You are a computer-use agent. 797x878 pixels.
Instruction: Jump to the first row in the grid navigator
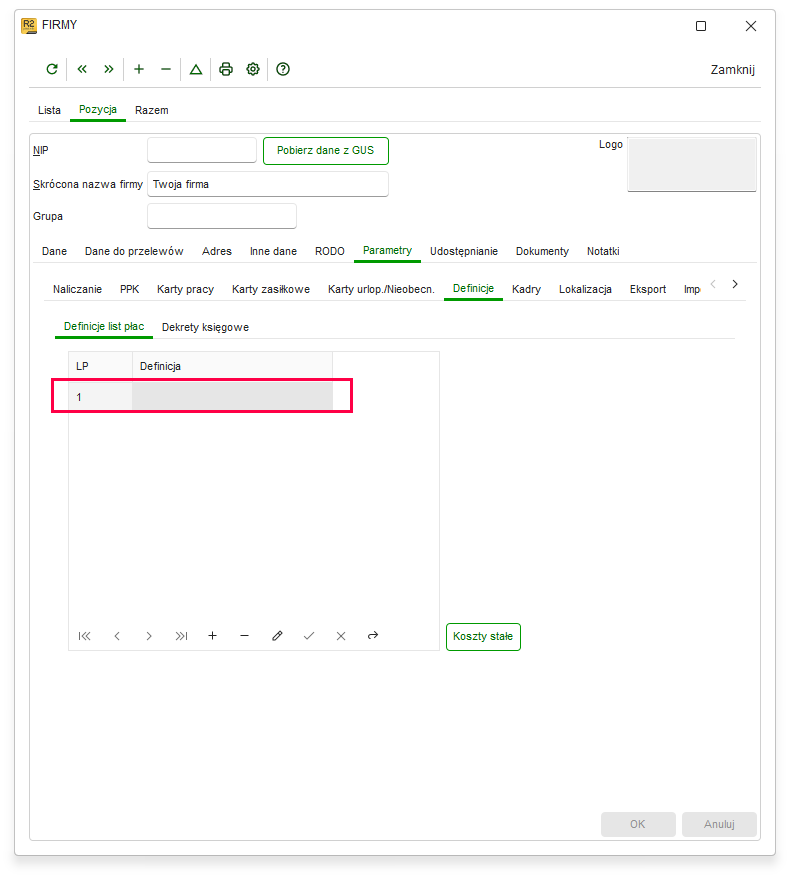click(85, 636)
